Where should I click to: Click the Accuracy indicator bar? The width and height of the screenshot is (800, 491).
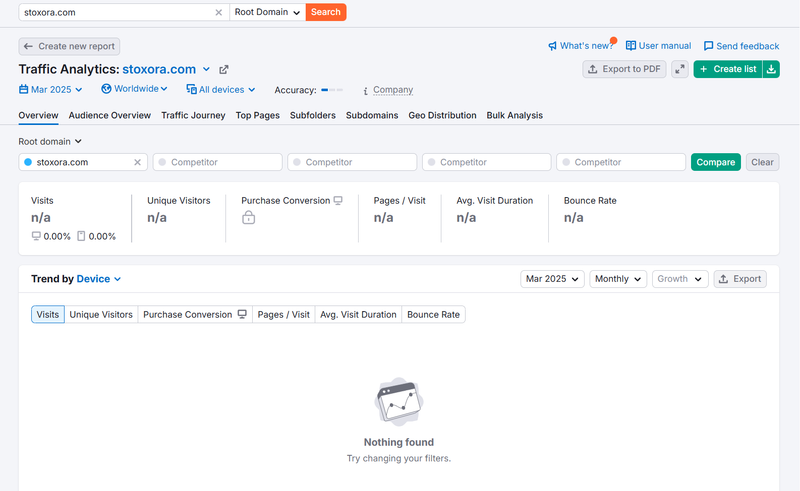[x=332, y=90]
